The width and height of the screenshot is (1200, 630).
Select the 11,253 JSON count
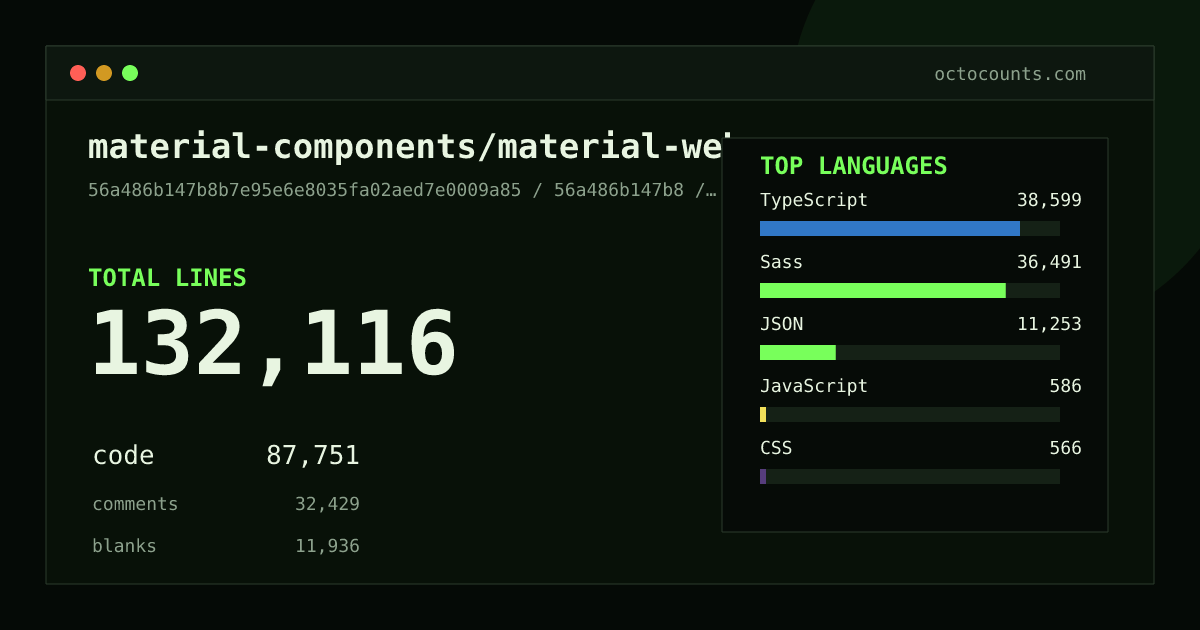(1049, 324)
